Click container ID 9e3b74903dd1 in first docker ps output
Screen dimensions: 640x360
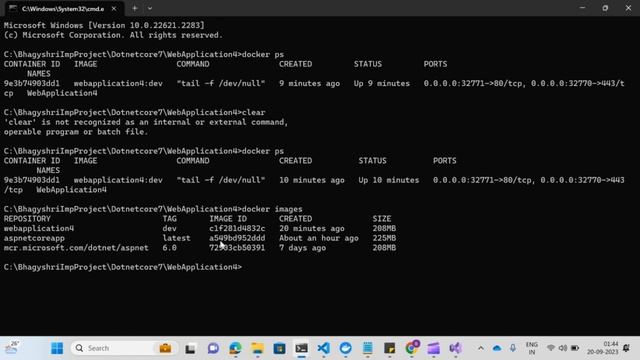32,84
